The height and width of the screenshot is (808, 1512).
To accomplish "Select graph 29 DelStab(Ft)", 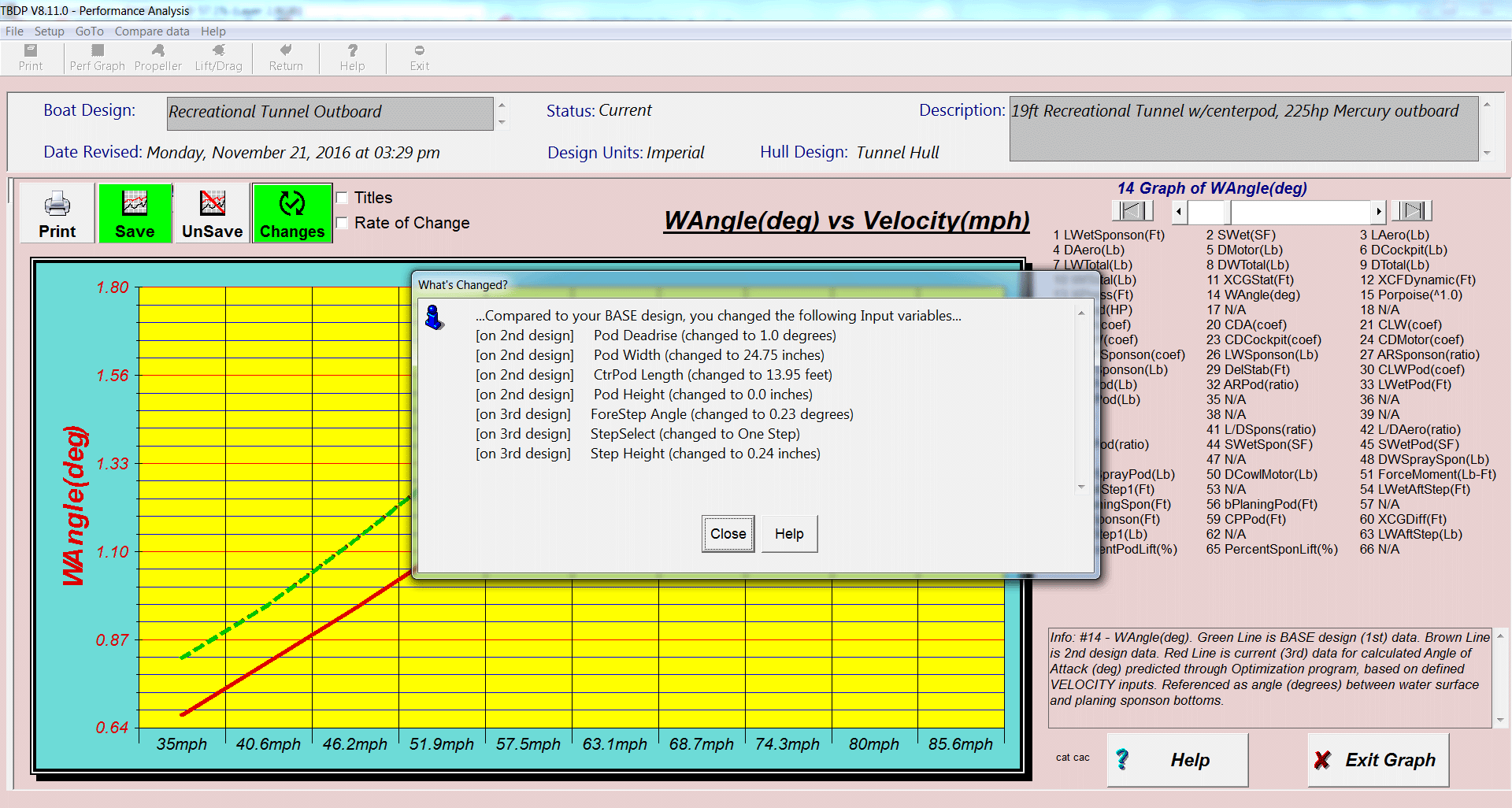I will click(x=1248, y=369).
